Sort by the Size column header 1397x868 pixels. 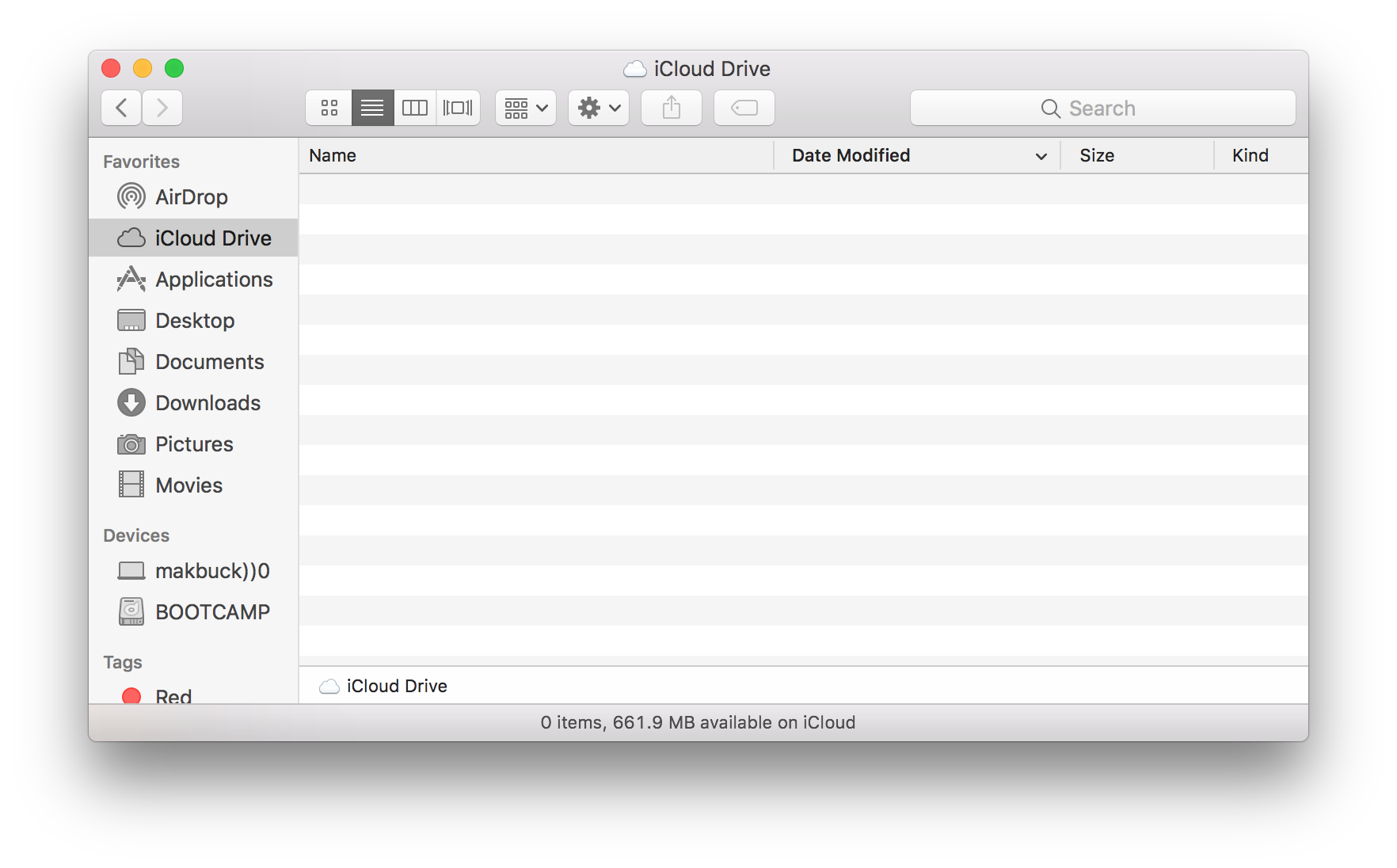1137,156
